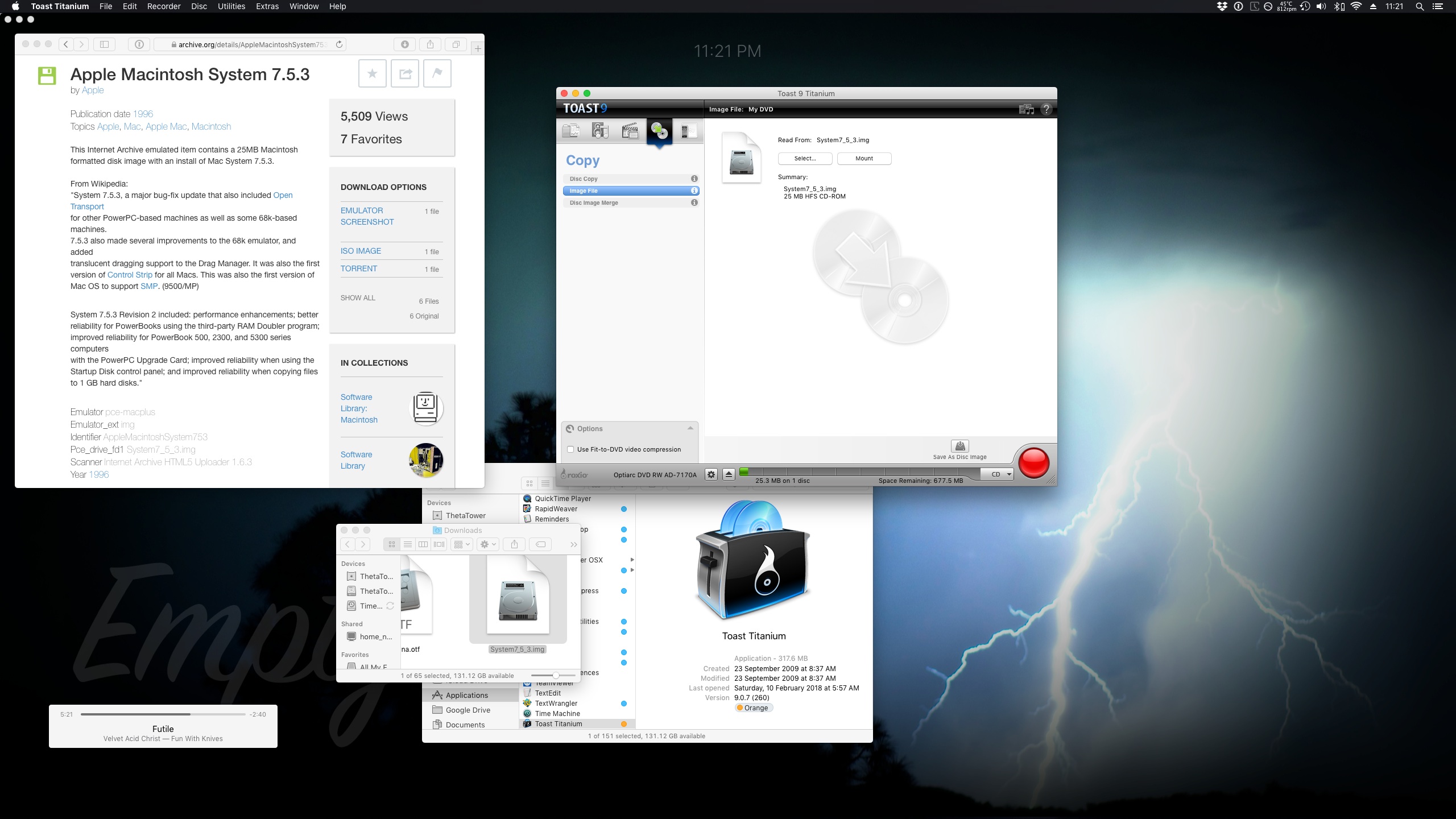Seek in the Futile track progress bar
The height and width of the screenshot is (819, 1456).
click(163, 714)
